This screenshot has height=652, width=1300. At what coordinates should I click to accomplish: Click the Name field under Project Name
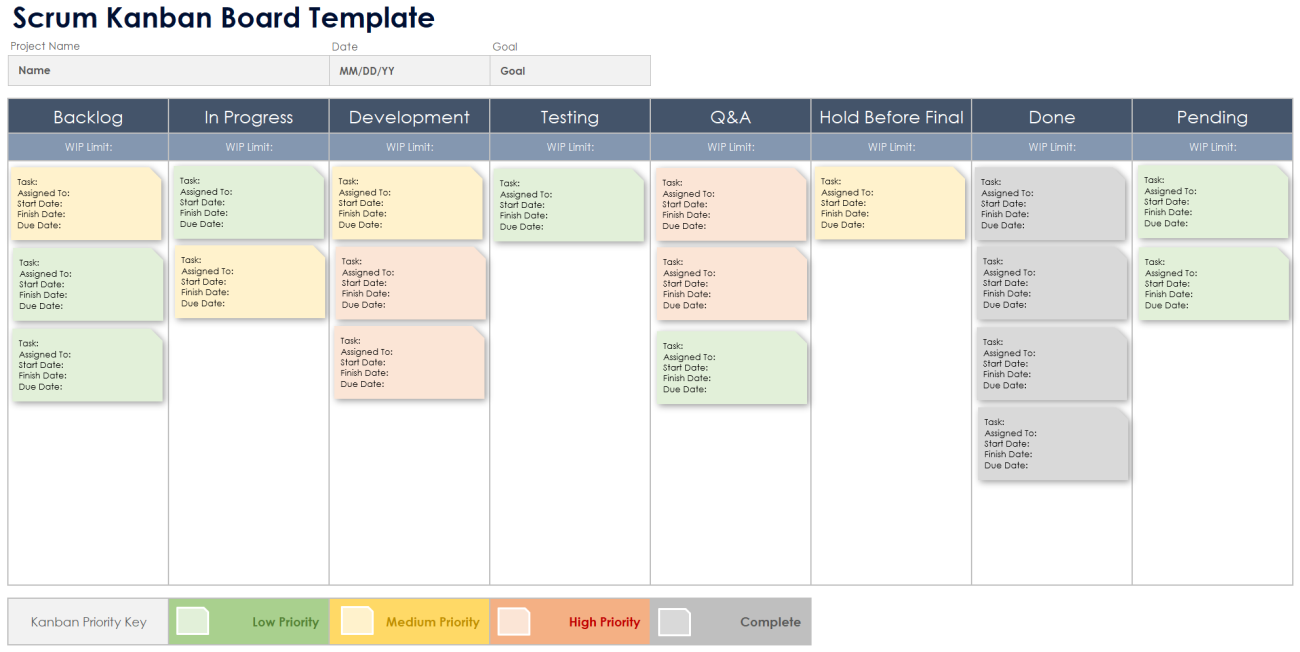[168, 70]
